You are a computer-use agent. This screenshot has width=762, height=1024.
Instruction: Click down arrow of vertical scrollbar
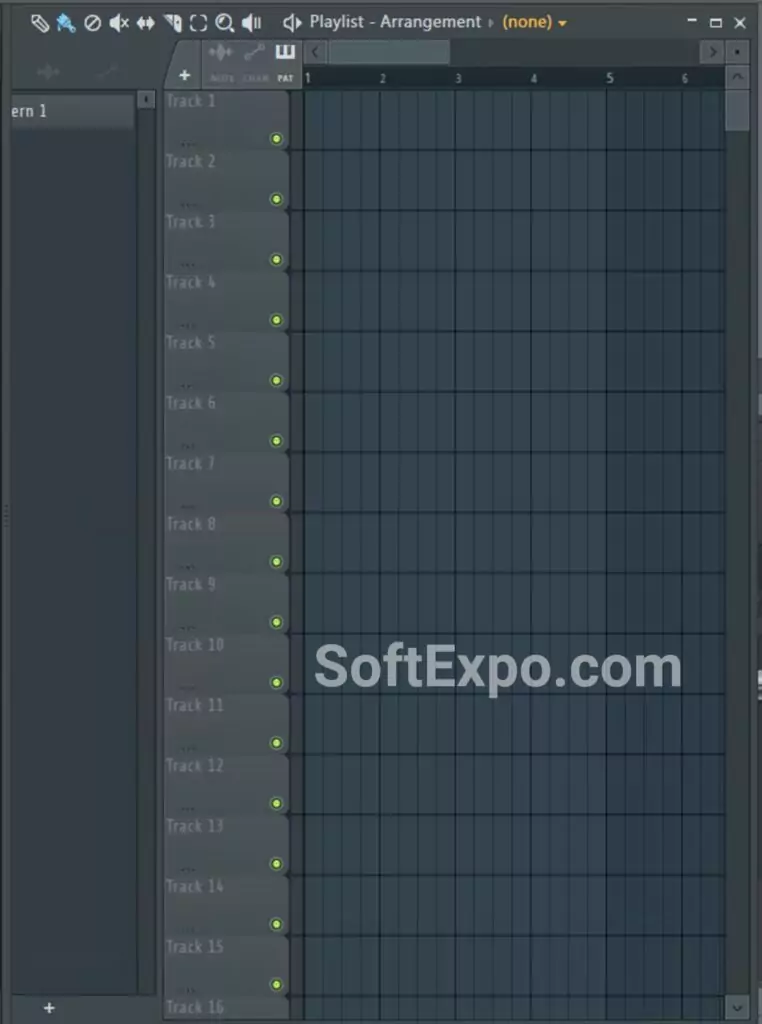click(737, 1008)
